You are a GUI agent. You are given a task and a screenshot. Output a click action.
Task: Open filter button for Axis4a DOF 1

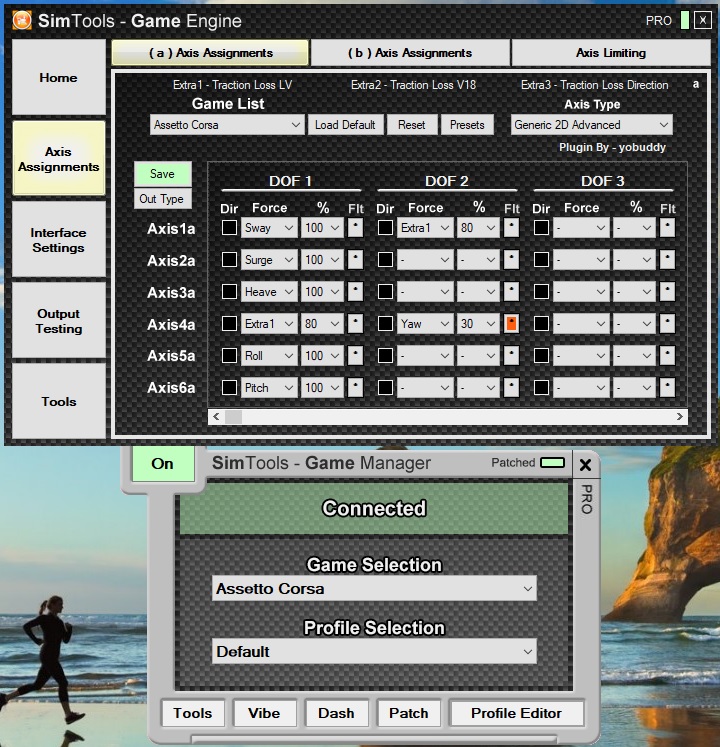(x=355, y=324)
